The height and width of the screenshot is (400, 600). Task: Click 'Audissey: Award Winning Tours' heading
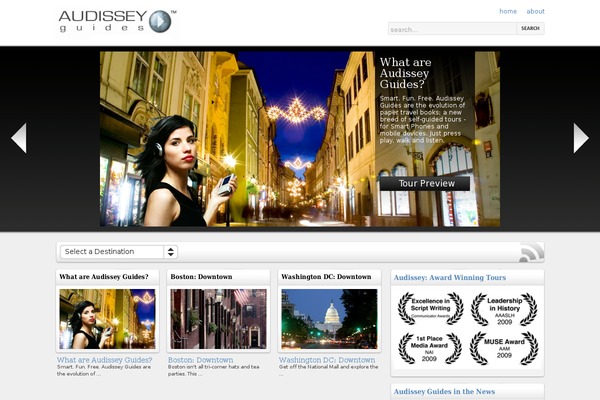[x=450, y=278]
